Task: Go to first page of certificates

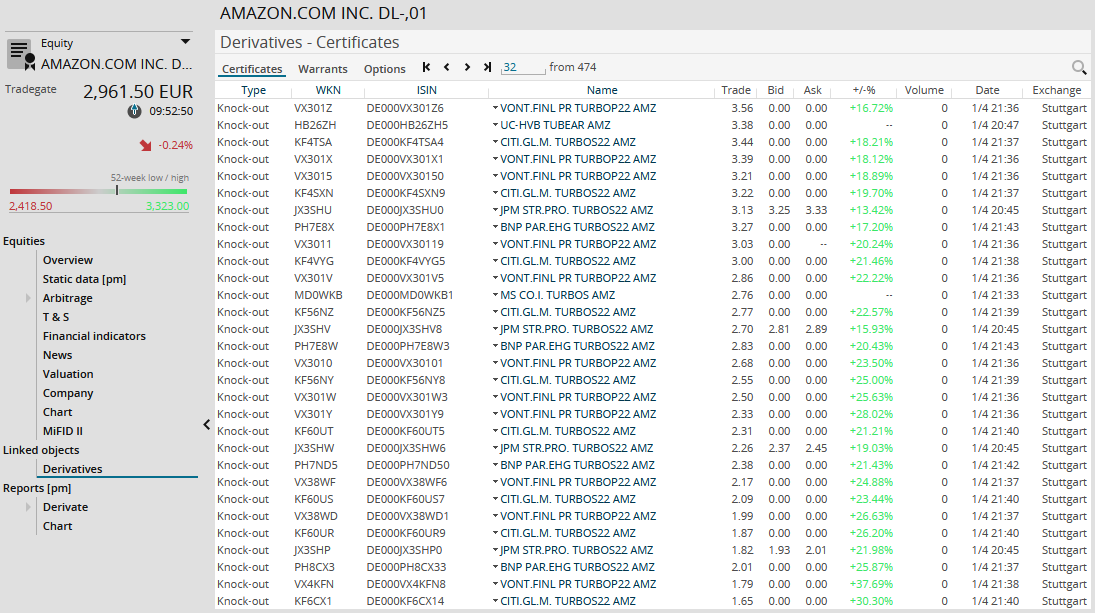Action: 427,68
